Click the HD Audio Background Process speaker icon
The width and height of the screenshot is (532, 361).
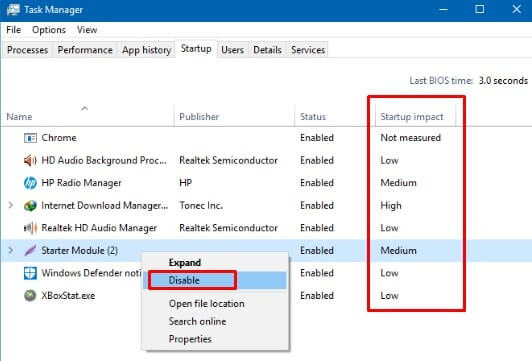[30, 160]
